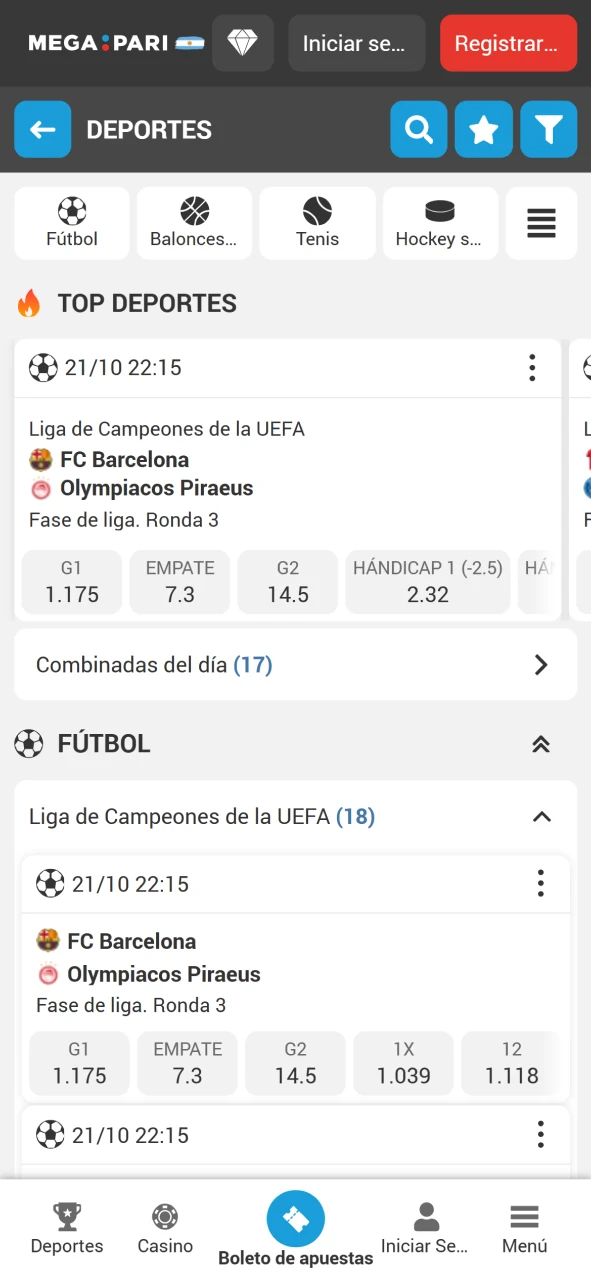Screen dimensions: 591x1280
Task: Select the Hockey sobre hielo icon
Action: click(440, 222)
